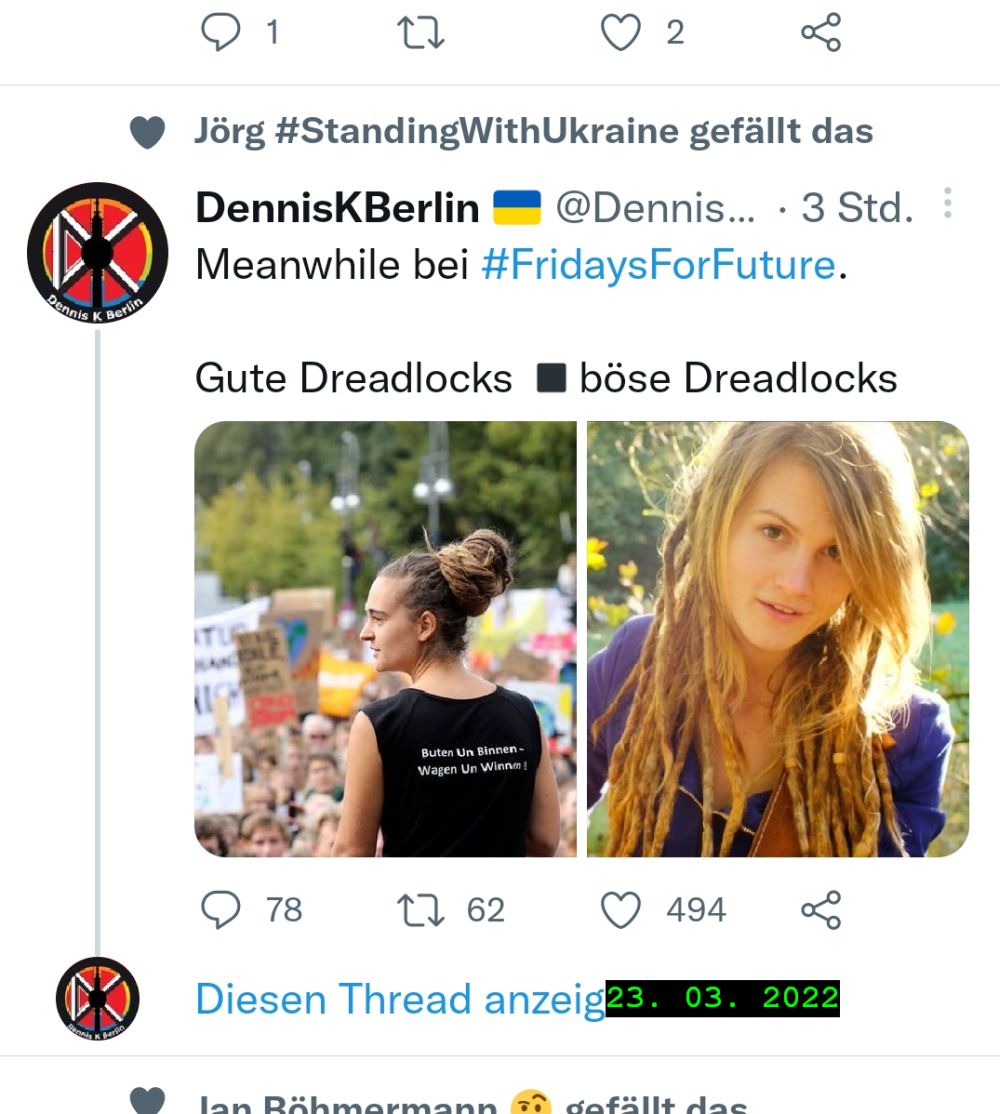Like the top tweet with 2 likes
Viewport: 1000px width, 1114px height.
pyautogui.click(x=621, y=33)
